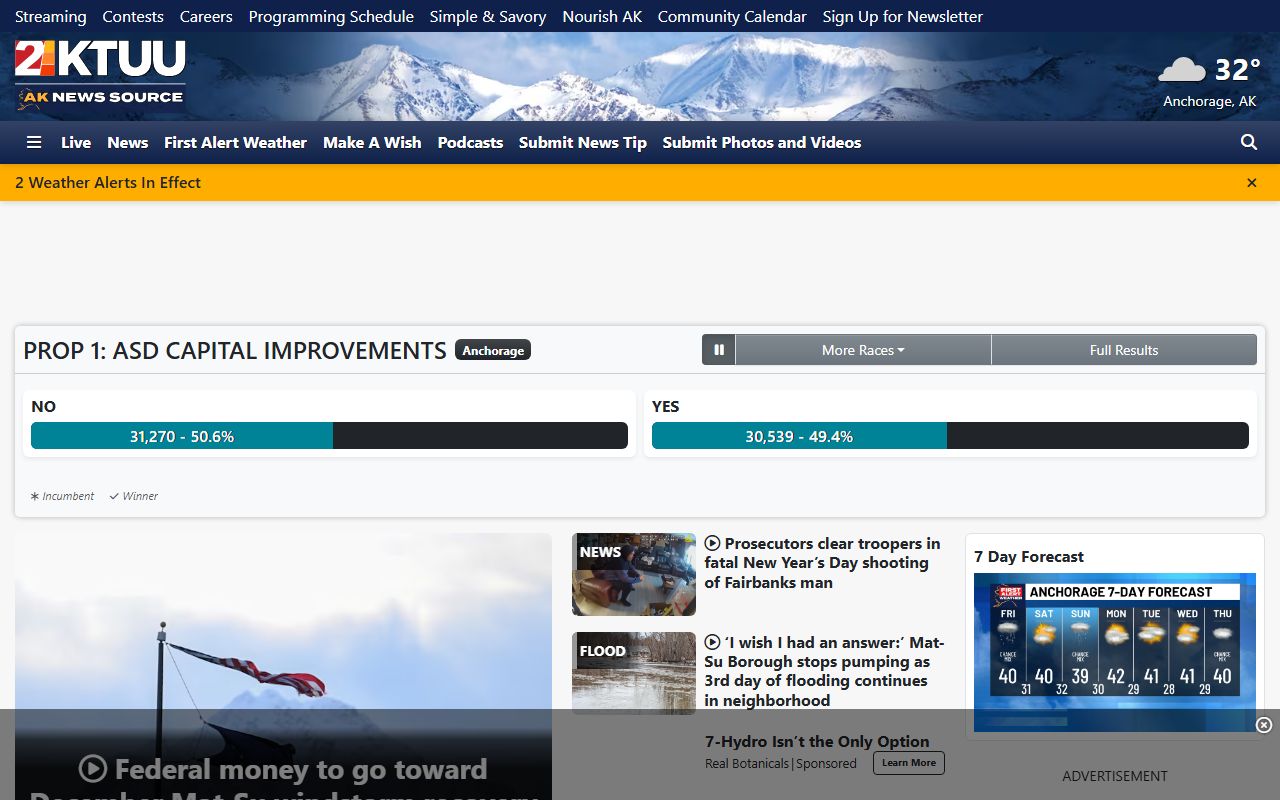Open Full Results for the election

tap(1124, 350)
